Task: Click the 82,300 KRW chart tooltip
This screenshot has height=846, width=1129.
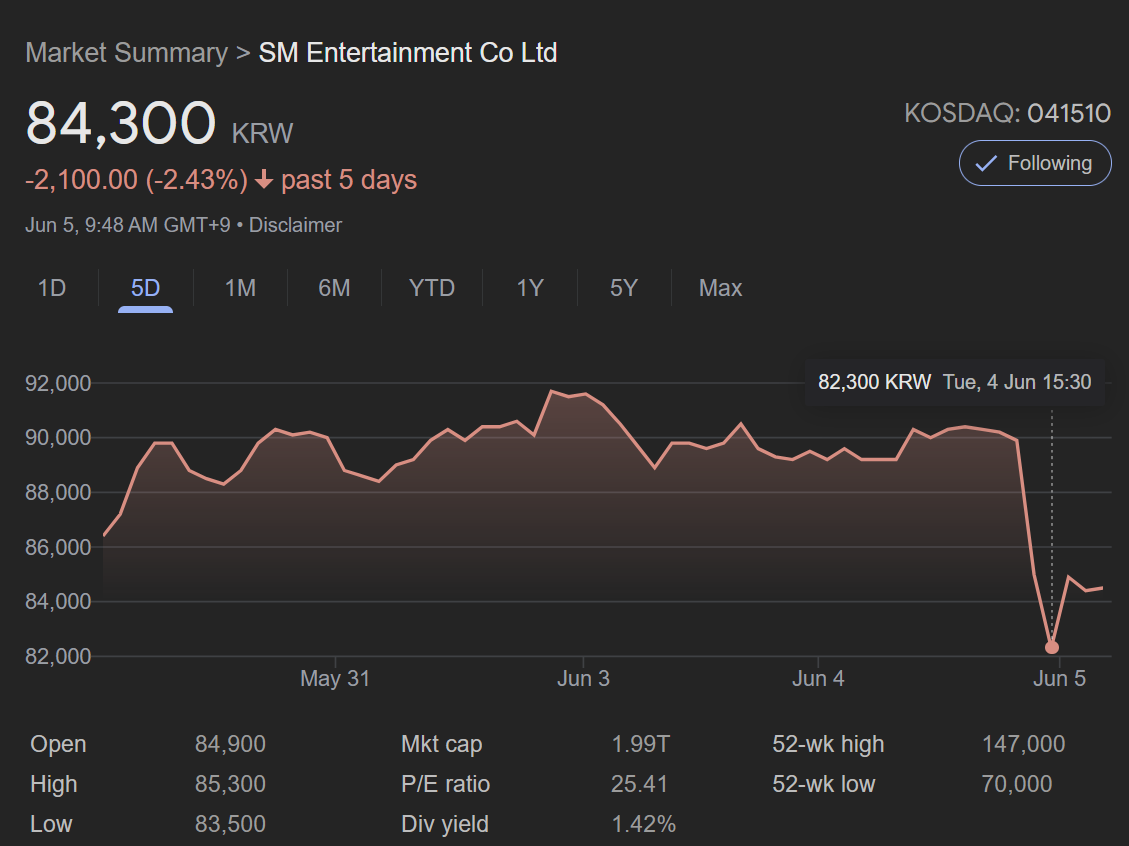Action: 954,382
